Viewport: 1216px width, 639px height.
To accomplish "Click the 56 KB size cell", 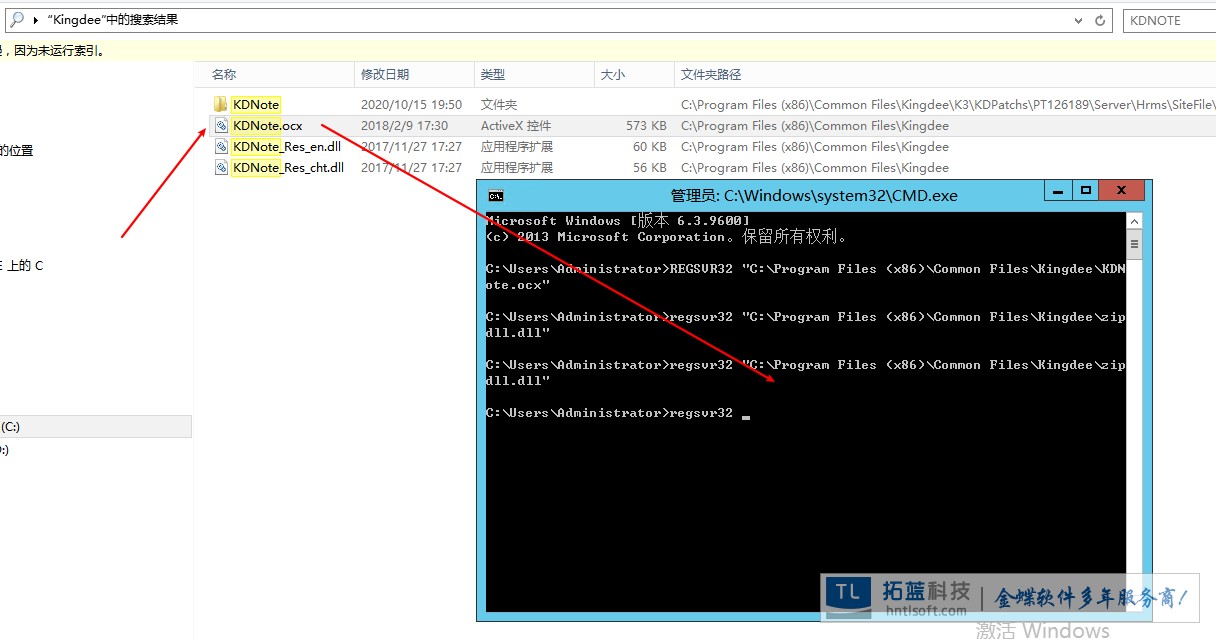I will pyautogui.click(x=650, y=168).
